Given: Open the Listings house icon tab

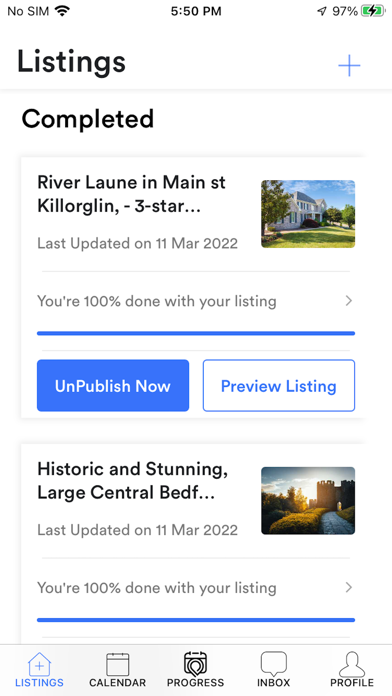Looking at the screenshot, I should coord(39,664).
